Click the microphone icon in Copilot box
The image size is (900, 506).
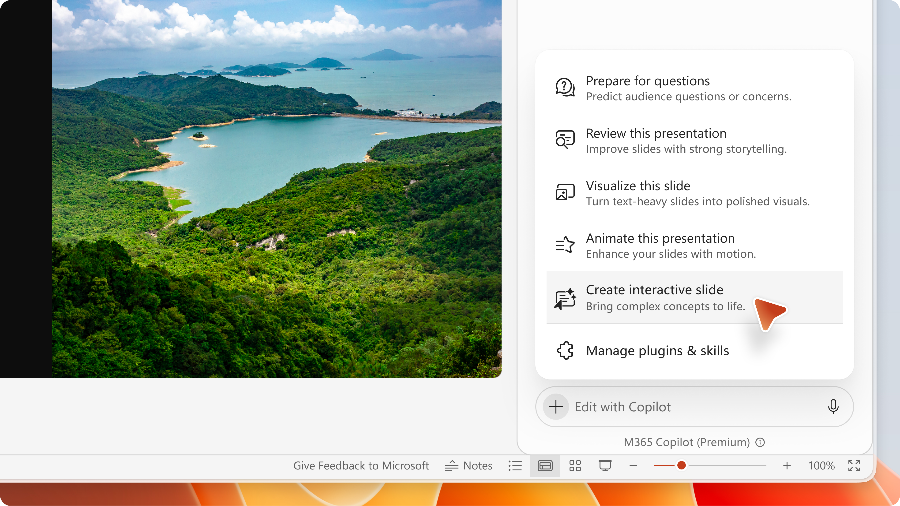[833, 407]
